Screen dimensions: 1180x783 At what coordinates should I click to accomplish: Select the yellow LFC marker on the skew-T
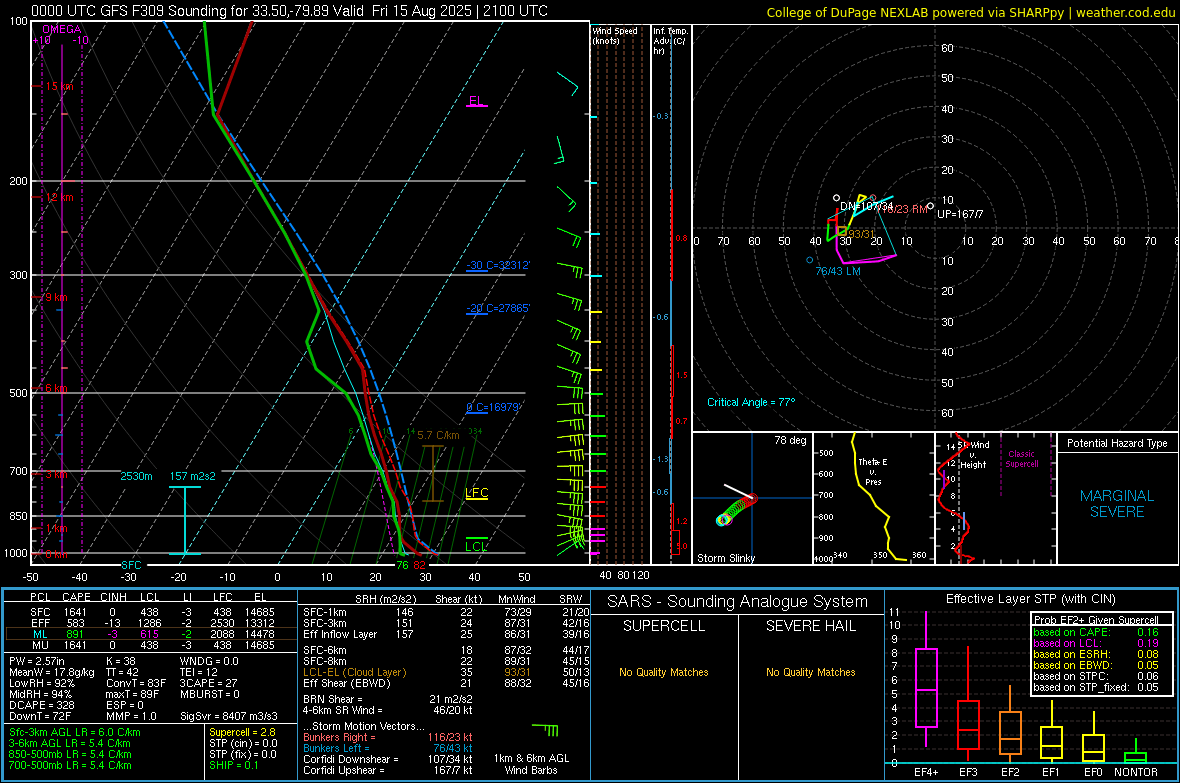(x=476, y=493)
